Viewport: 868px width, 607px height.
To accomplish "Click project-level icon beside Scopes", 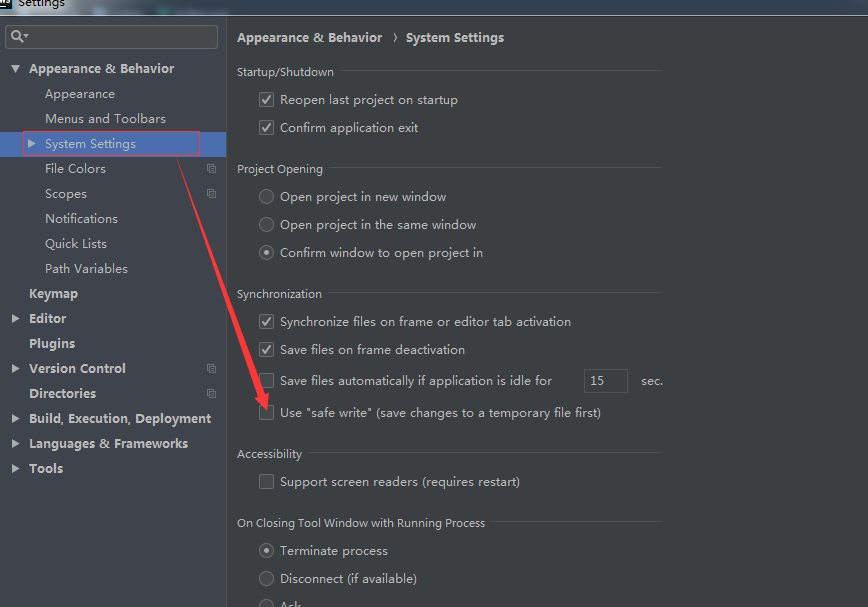I will 211,194.
